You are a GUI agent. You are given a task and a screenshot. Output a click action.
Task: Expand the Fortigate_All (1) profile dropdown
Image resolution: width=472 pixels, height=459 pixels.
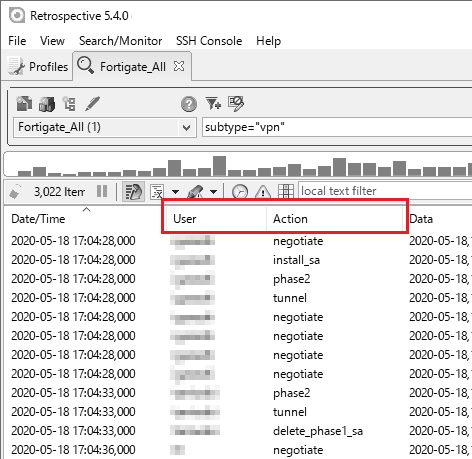click(186, 127)
